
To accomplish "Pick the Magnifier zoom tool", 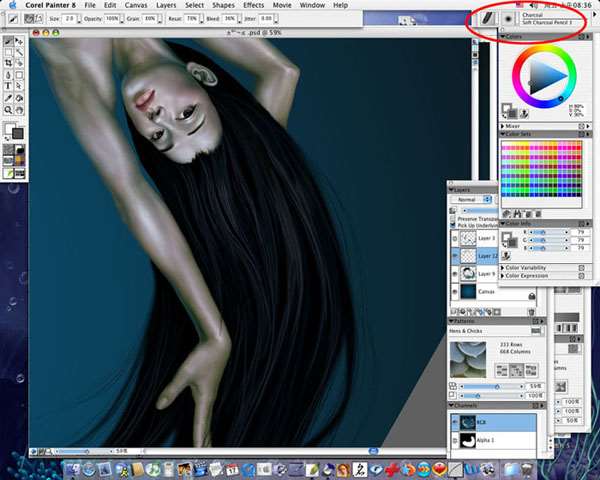I will click(x=9, y=109).
